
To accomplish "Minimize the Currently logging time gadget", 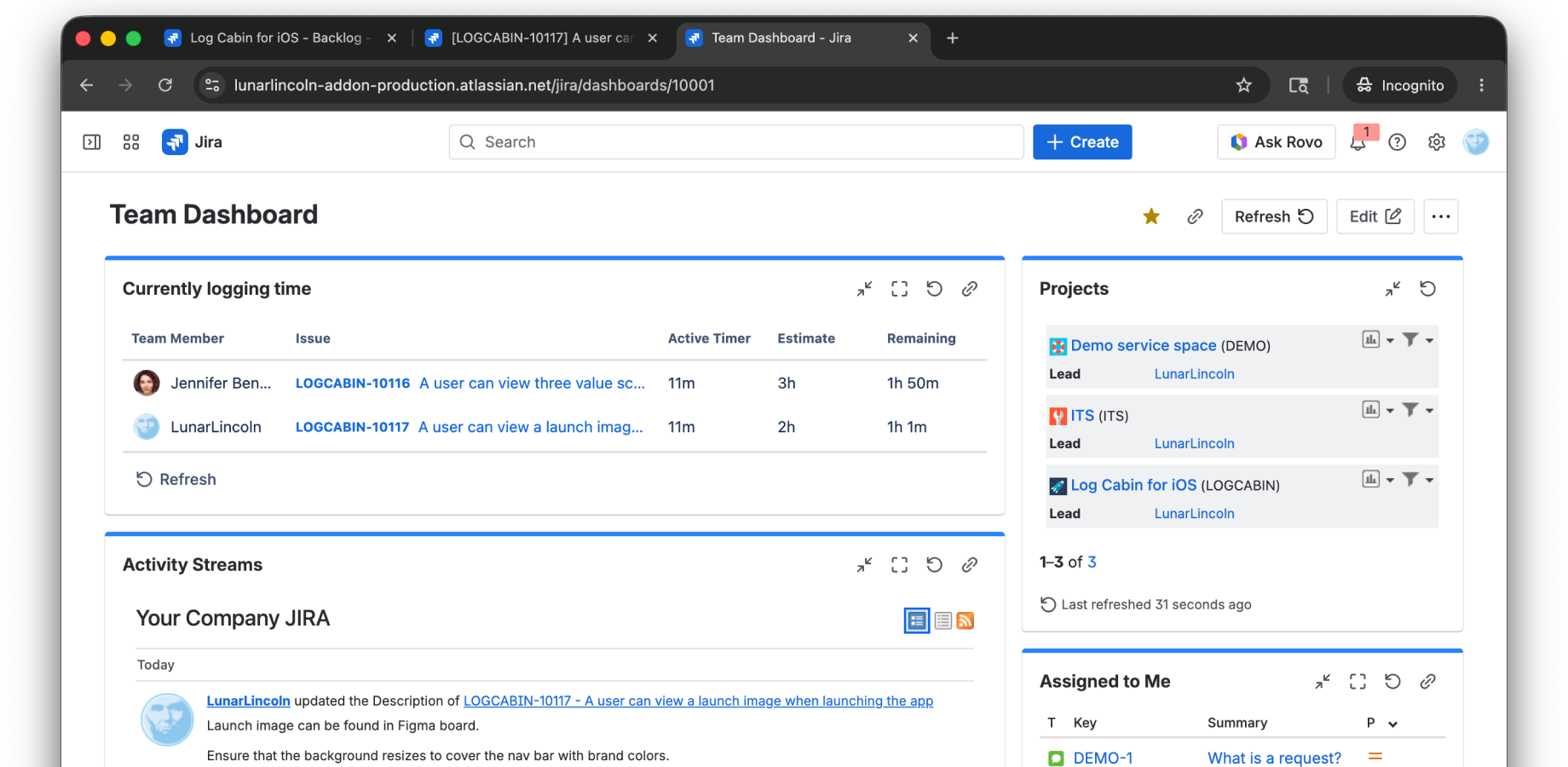I will [x=865, y=289].
